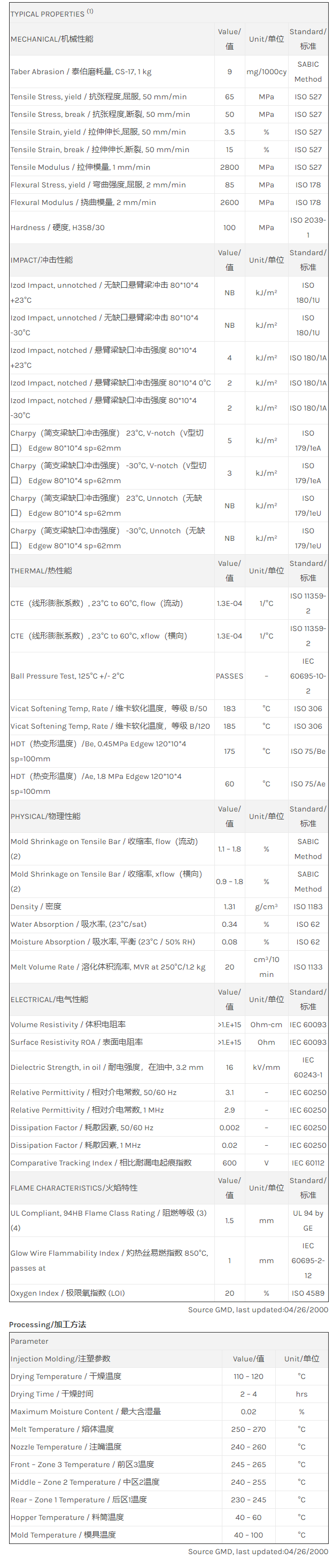This screenshot has width=333, height=1568.
Task: Select the IMPACT/冲击性能 section header
Action: click(42, 260)
